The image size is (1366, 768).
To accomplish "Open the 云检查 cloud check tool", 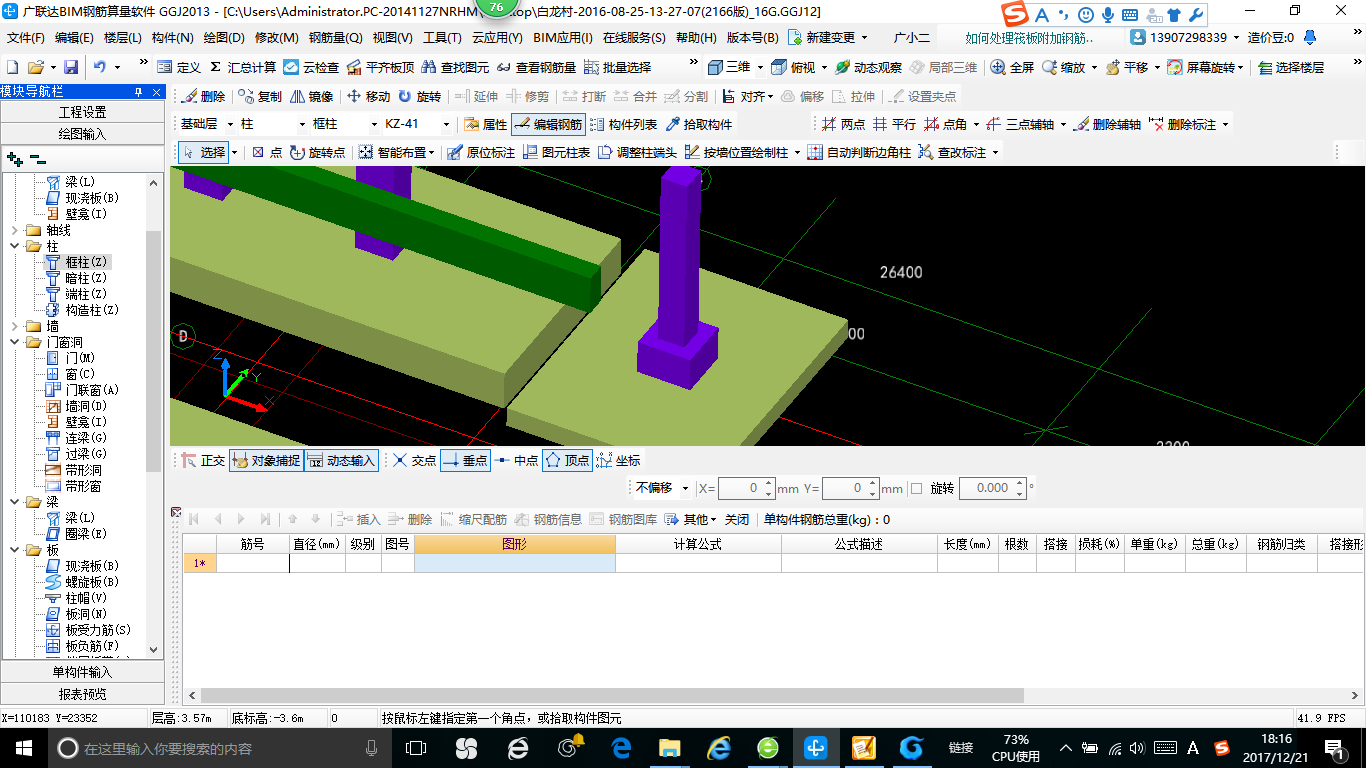I will click(x=311, y=67).
